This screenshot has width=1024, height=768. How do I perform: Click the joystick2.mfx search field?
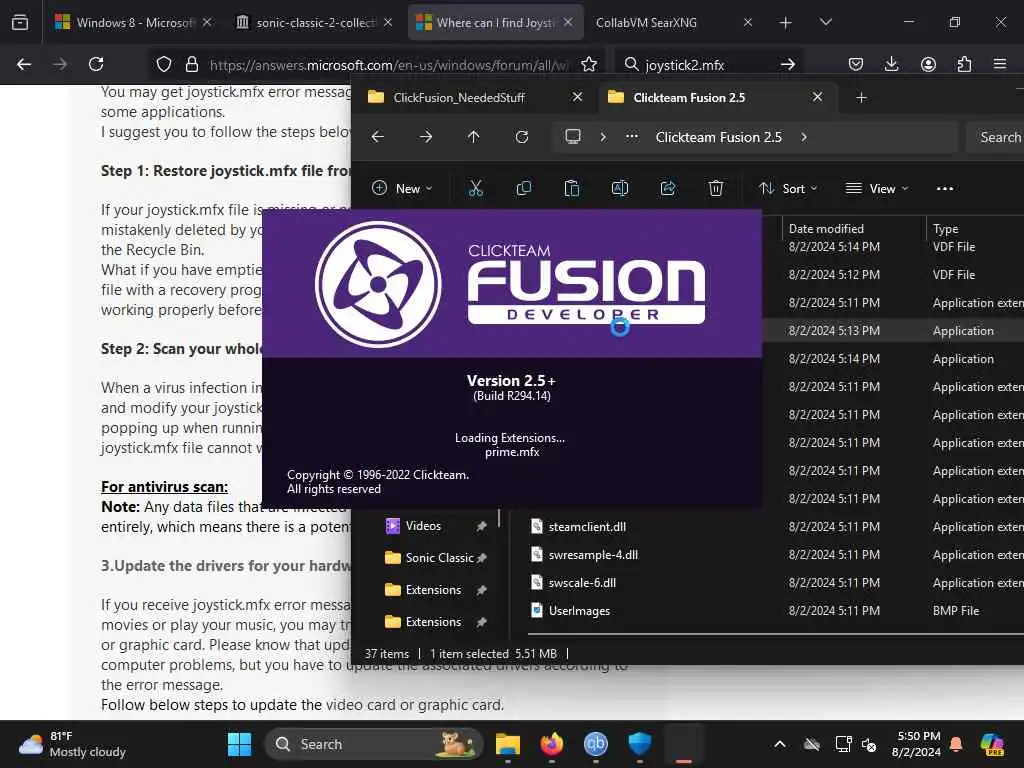tap(709, 65)
